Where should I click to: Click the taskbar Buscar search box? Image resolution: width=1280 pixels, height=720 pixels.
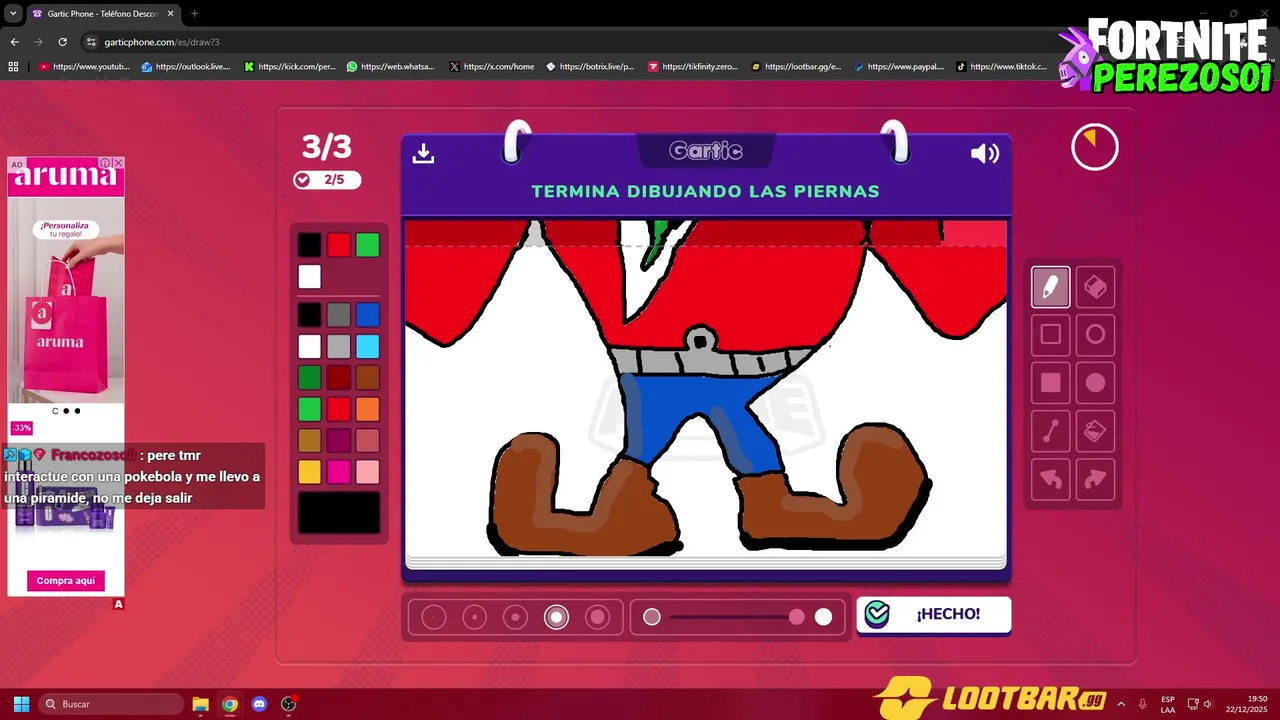tap(112, 704)
